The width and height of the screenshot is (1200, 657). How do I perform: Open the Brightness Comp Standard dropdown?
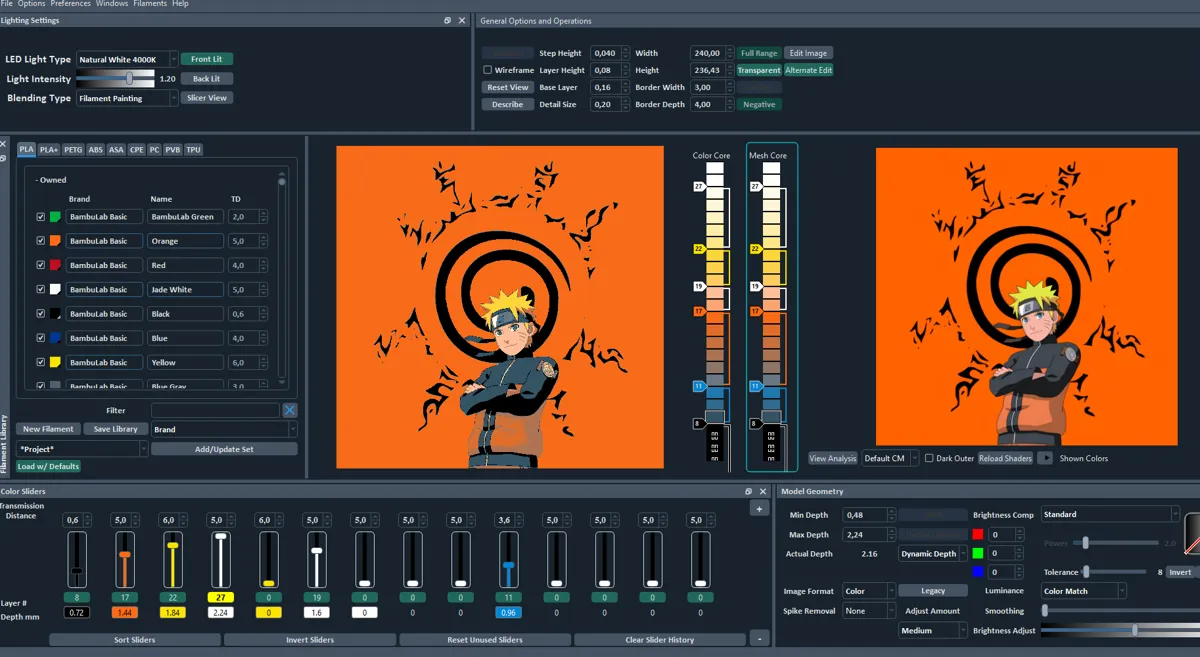[1110, 514]
